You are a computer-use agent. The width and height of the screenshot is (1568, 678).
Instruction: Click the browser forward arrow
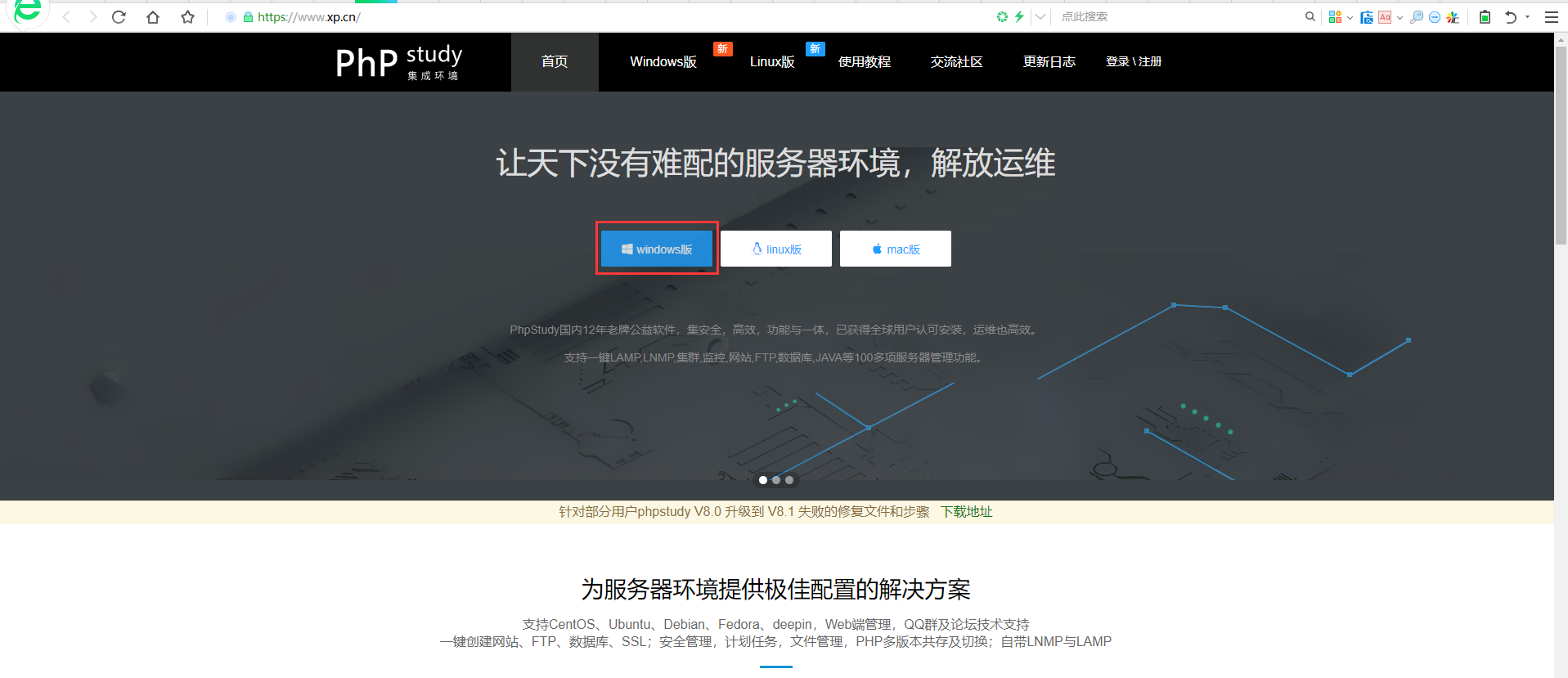pyautogui.click(x=92, y=17)
